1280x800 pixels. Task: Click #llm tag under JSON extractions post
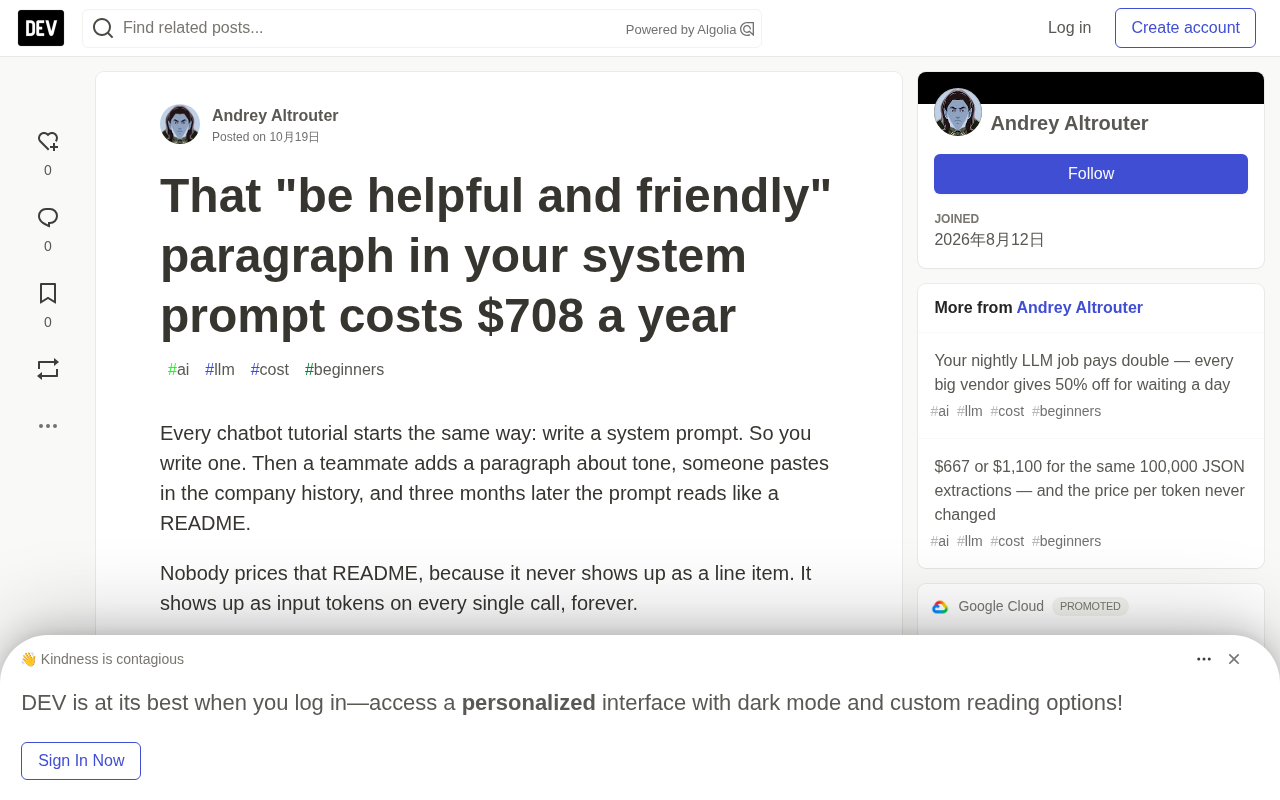[970, 541]
